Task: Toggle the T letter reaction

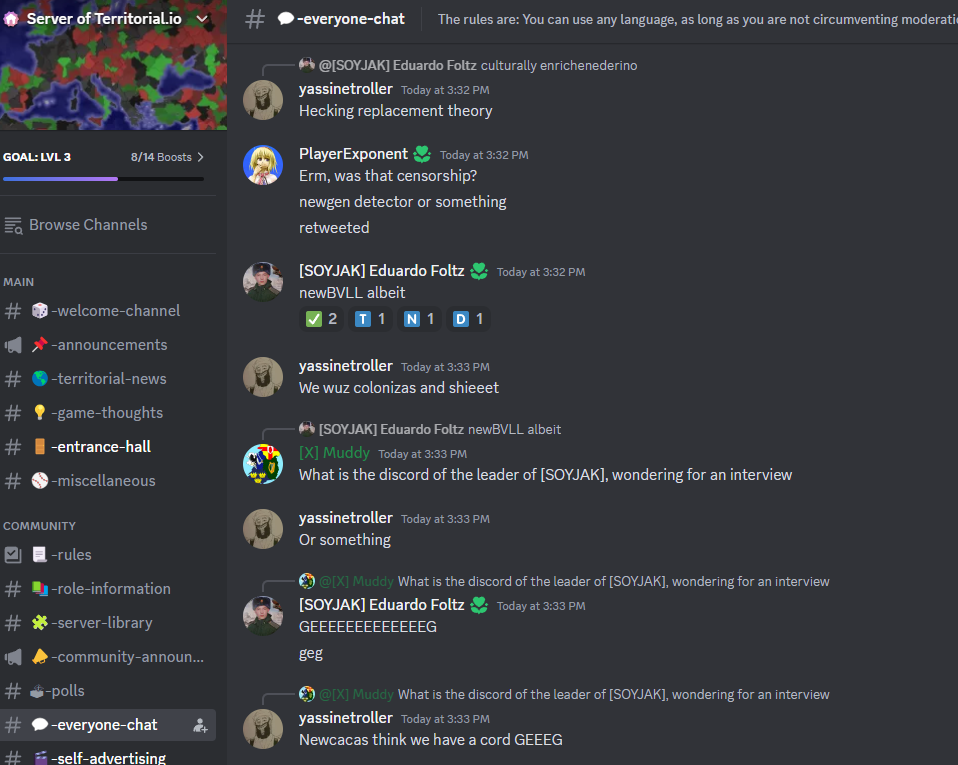Action: 370,319
